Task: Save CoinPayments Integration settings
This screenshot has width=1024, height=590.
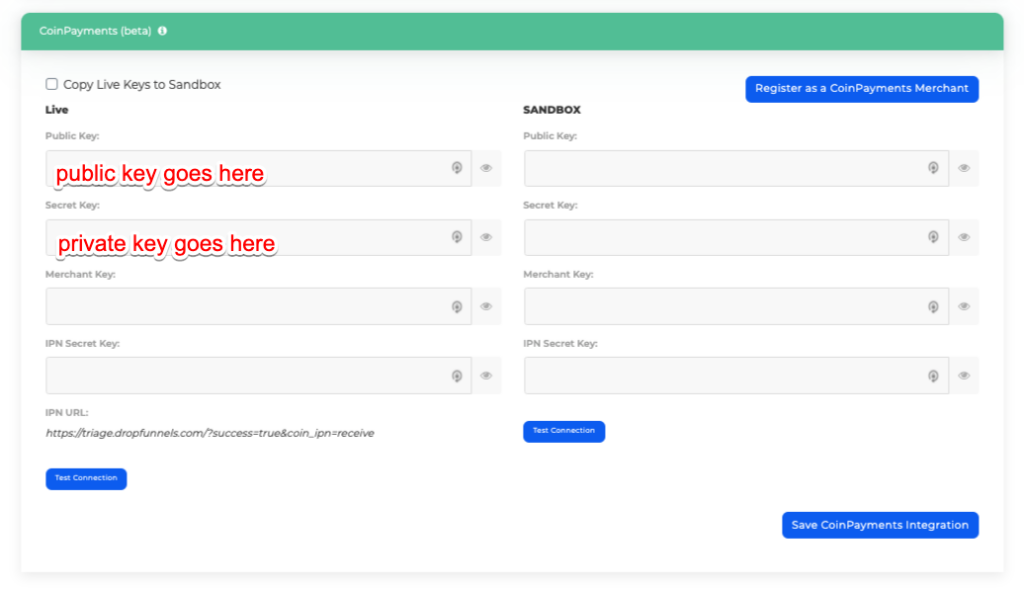Action: click(879, 525)
